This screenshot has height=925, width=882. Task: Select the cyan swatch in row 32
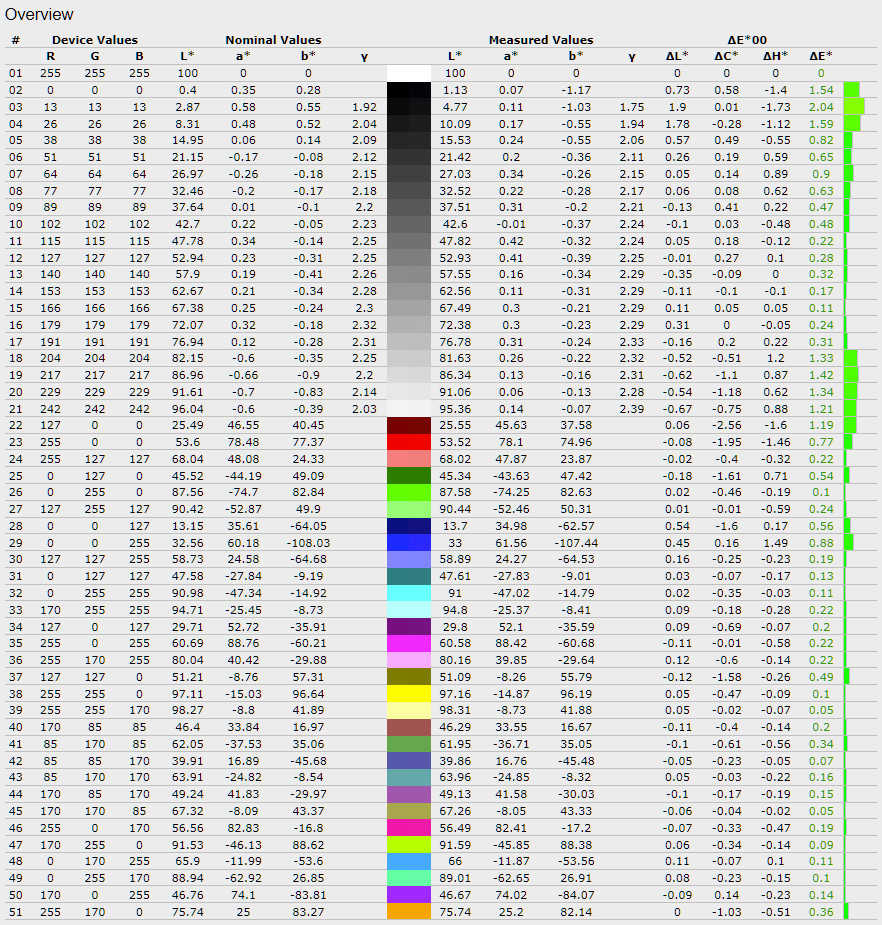(x=410, y=592)
